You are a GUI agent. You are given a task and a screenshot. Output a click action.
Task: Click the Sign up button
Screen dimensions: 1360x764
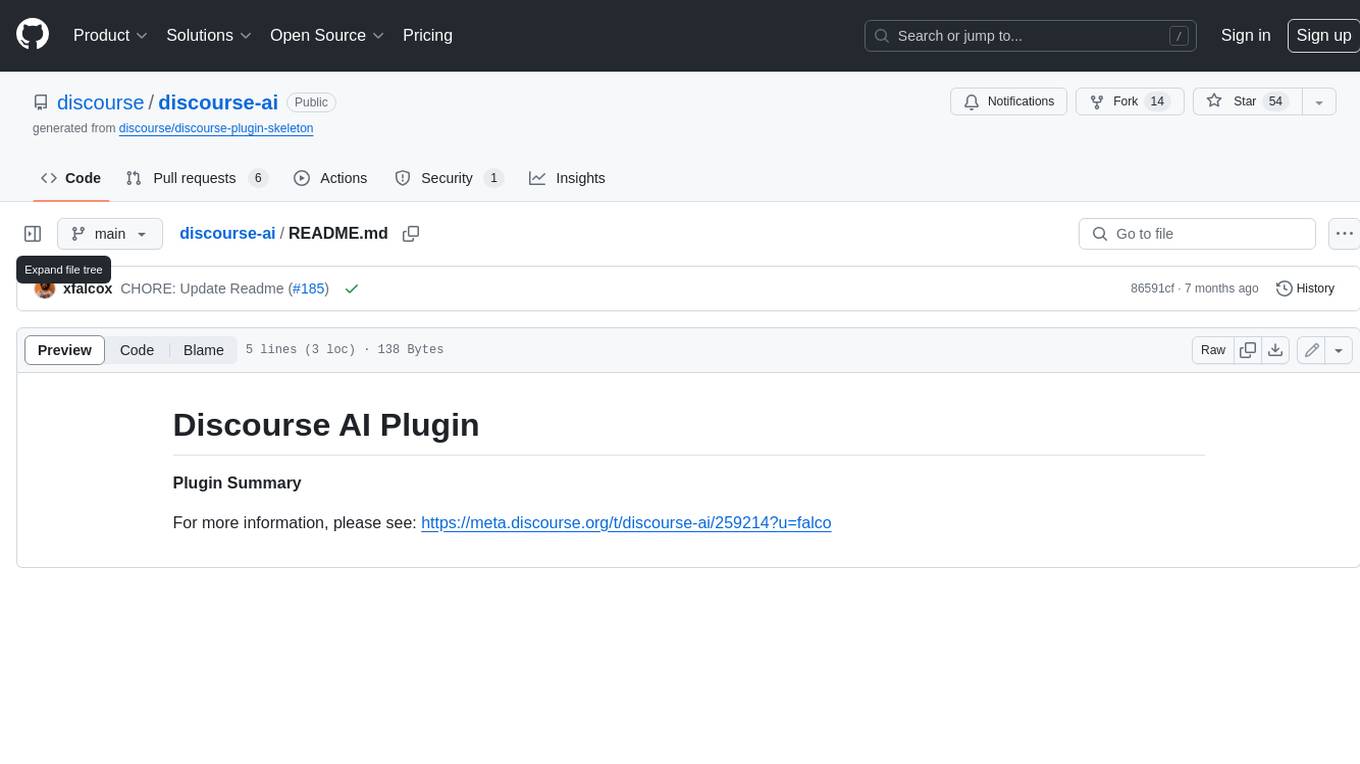tap(1323, 35)
